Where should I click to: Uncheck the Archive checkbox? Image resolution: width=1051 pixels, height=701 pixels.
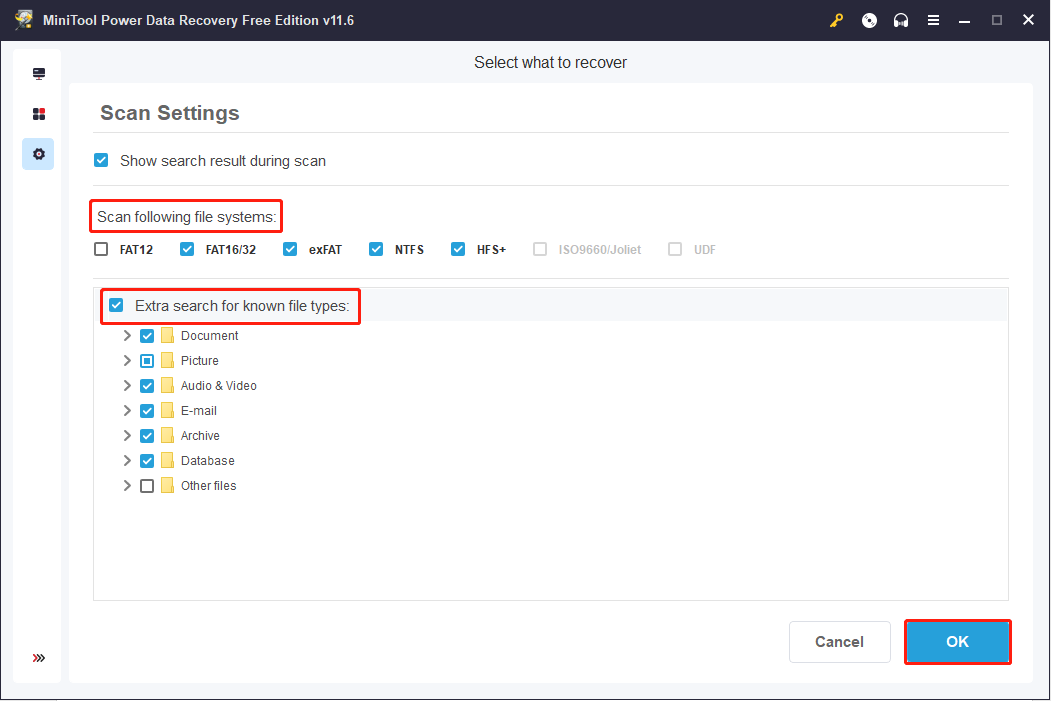[147, 436]
